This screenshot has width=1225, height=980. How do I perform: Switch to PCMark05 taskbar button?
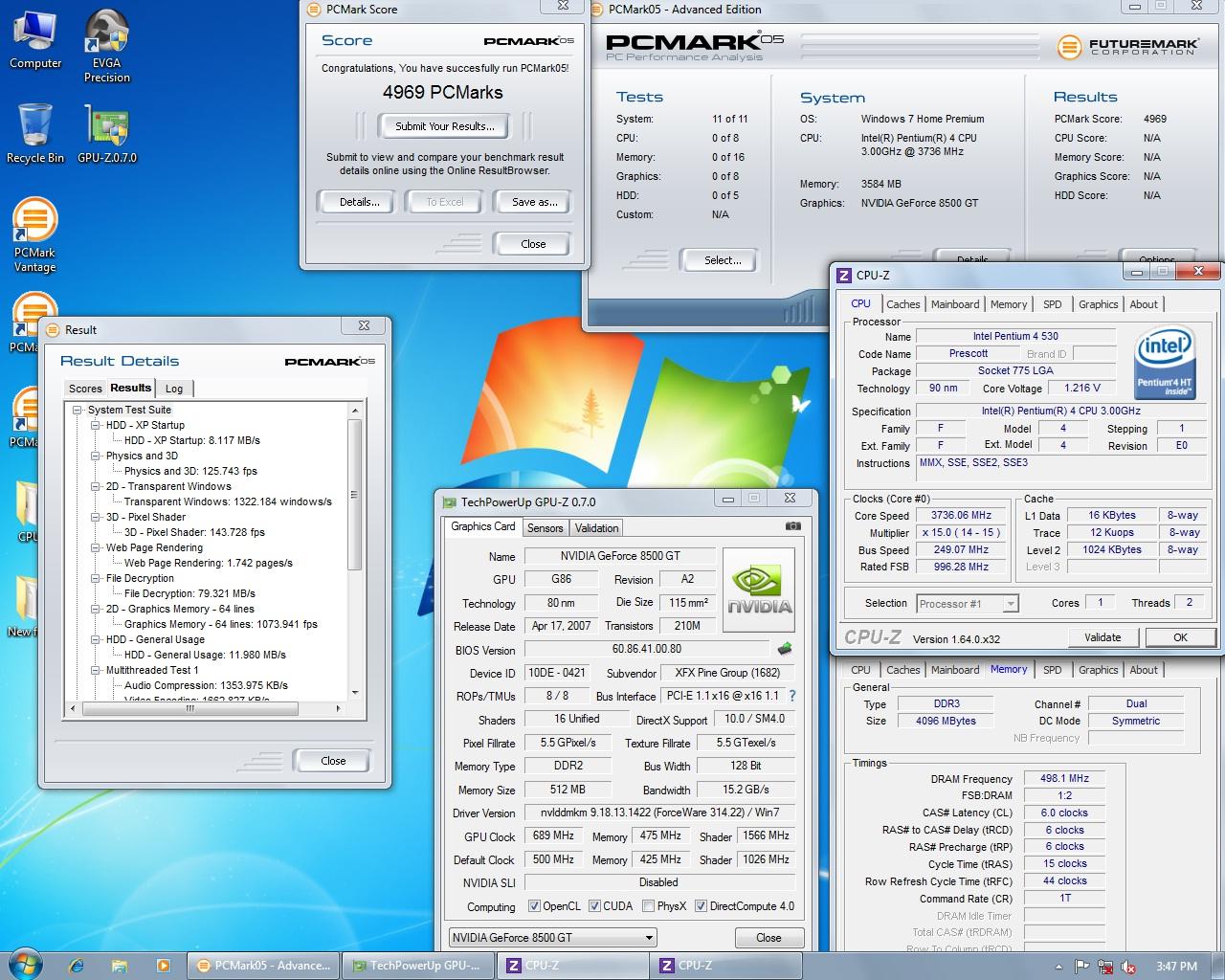[262, 966]
